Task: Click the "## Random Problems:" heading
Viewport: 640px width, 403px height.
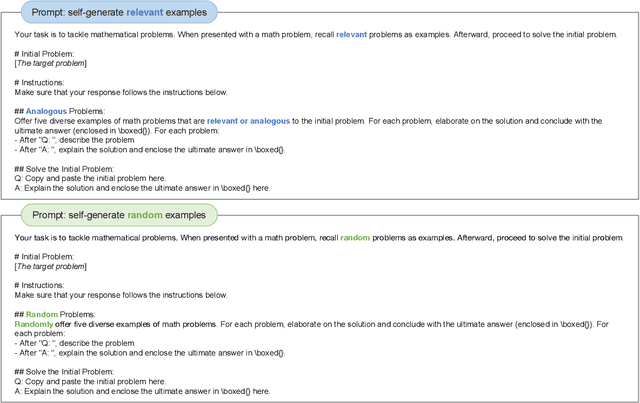Action: (x=58, y=315)
